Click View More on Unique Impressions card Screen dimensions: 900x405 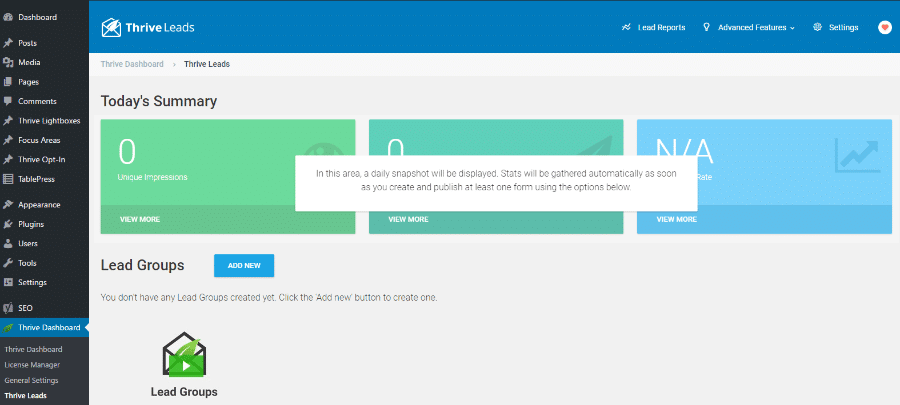[x=140, y=219]
